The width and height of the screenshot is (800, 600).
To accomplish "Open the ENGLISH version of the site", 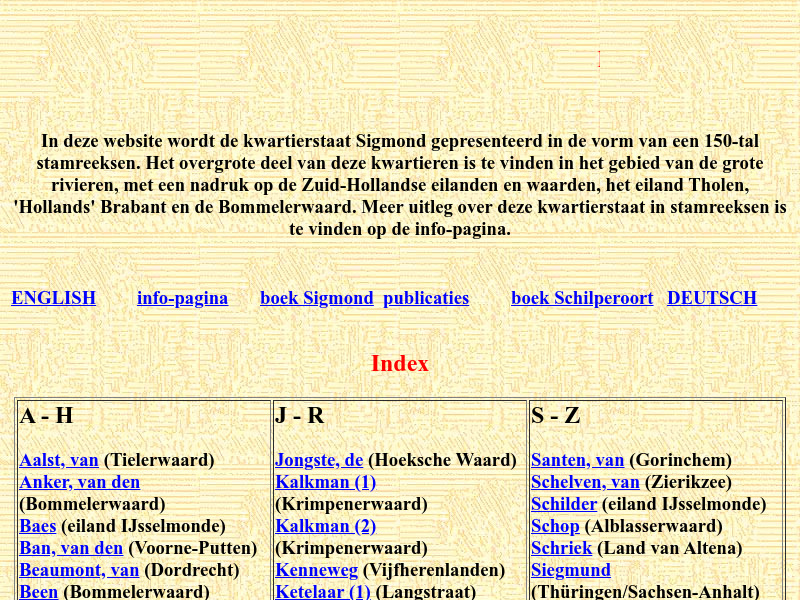I will (53, 298).
